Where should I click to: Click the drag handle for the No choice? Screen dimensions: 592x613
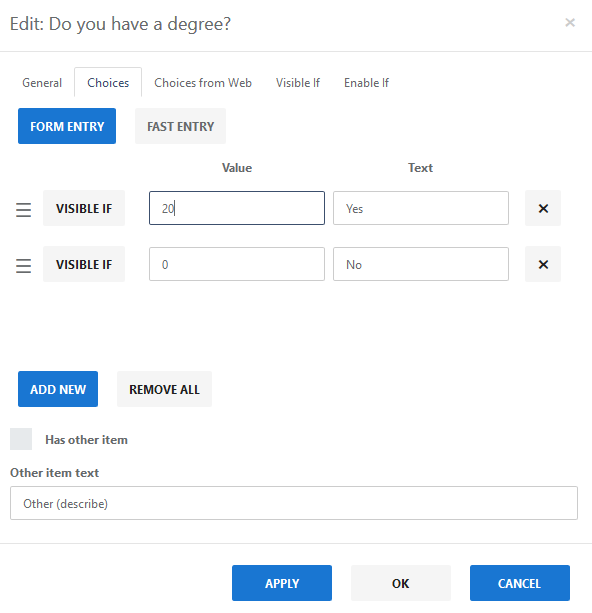point(23,266)
